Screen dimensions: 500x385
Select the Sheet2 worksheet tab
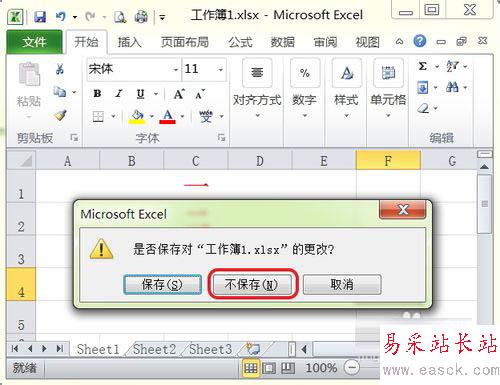click(x=154, y=349)
